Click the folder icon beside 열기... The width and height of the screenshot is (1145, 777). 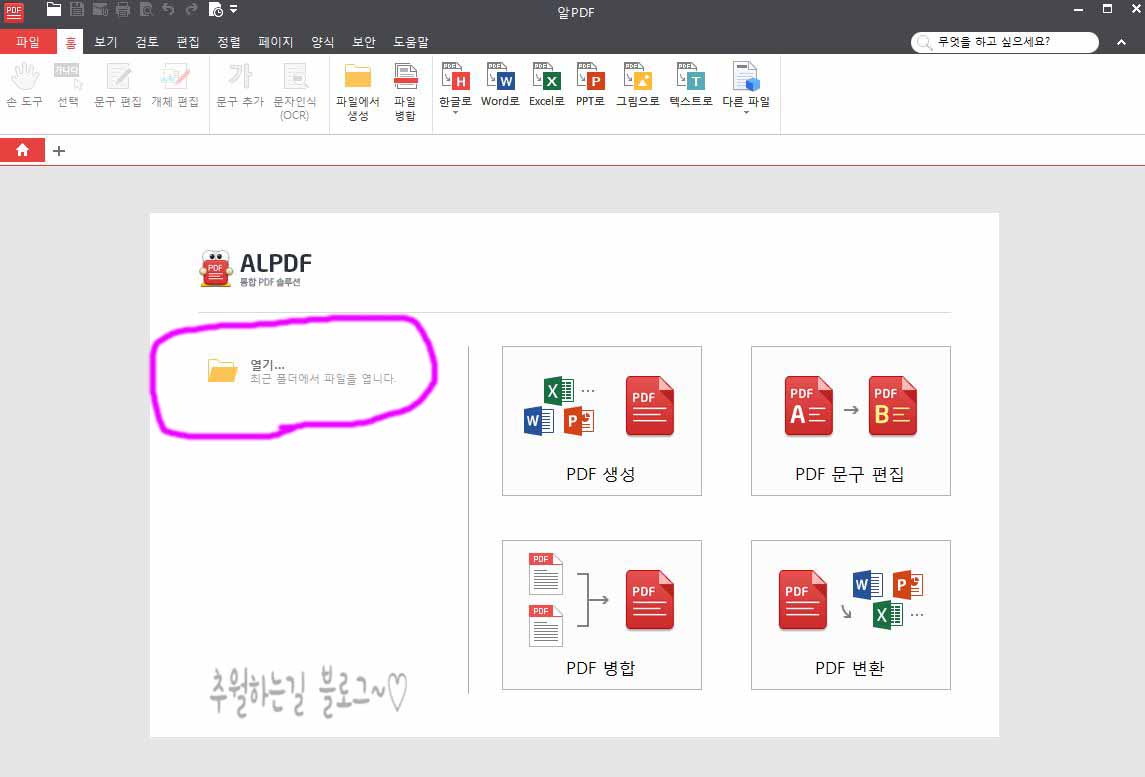point(222,371)
